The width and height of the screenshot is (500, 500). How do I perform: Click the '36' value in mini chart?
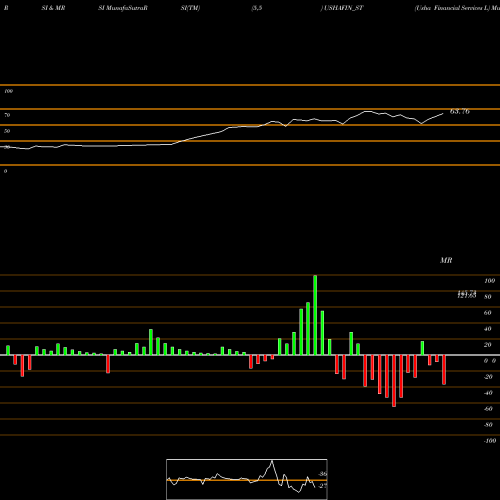click(323, 474)
